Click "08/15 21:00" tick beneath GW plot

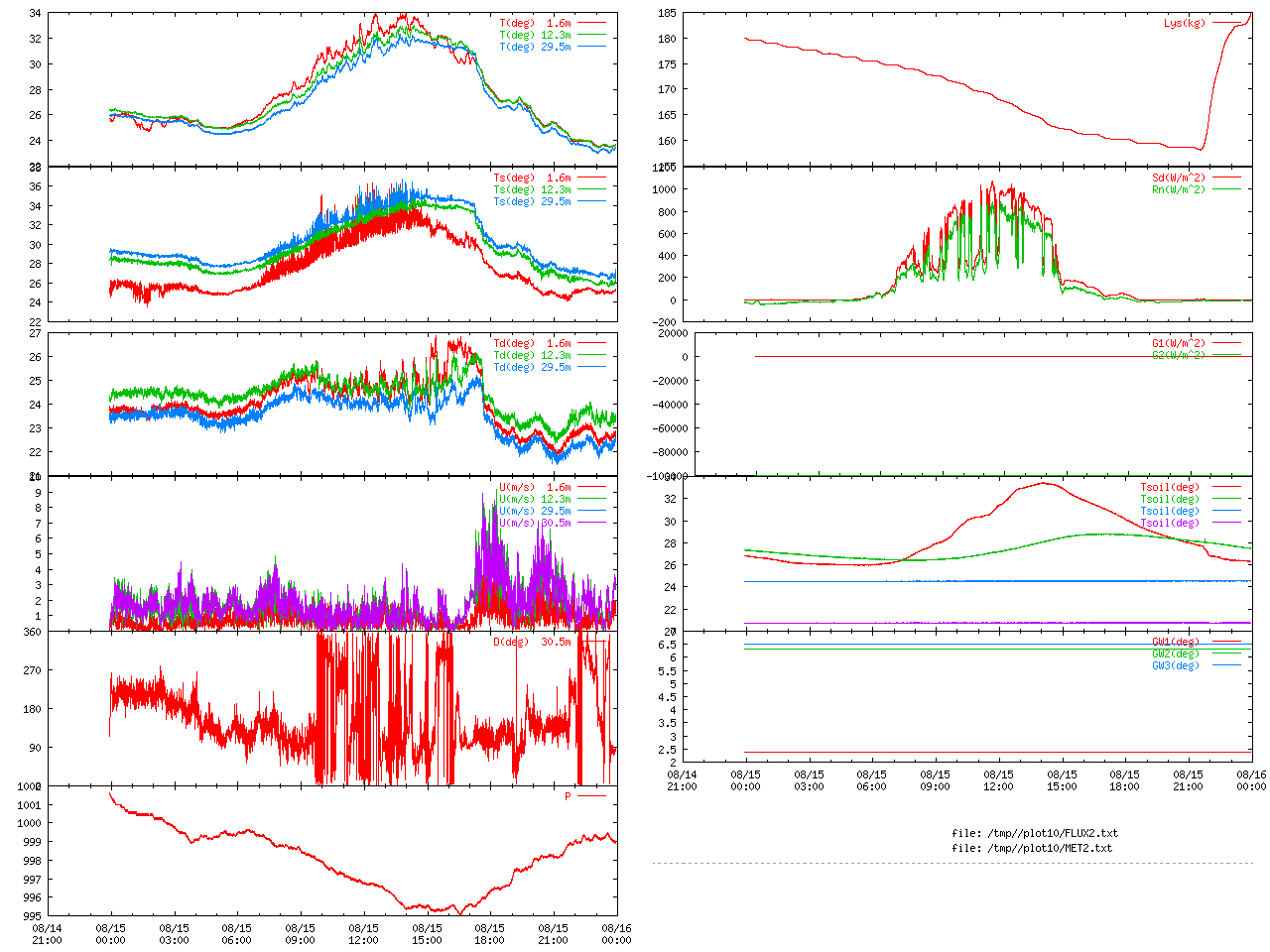1189,780
